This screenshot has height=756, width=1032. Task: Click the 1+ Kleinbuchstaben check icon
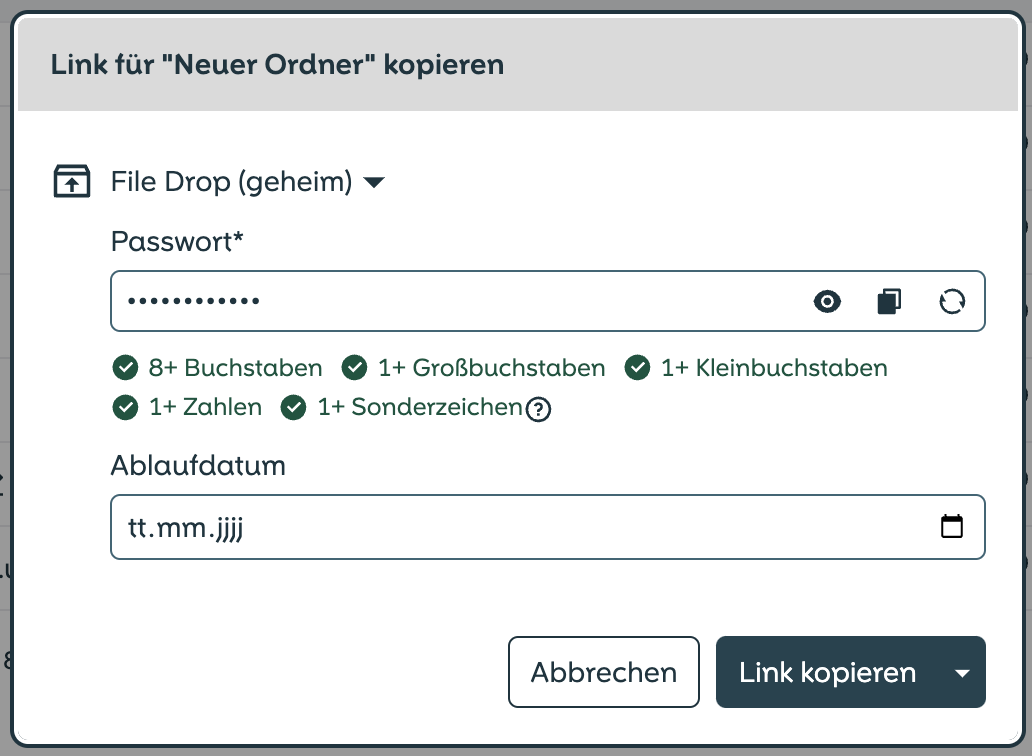pos(637,368)
